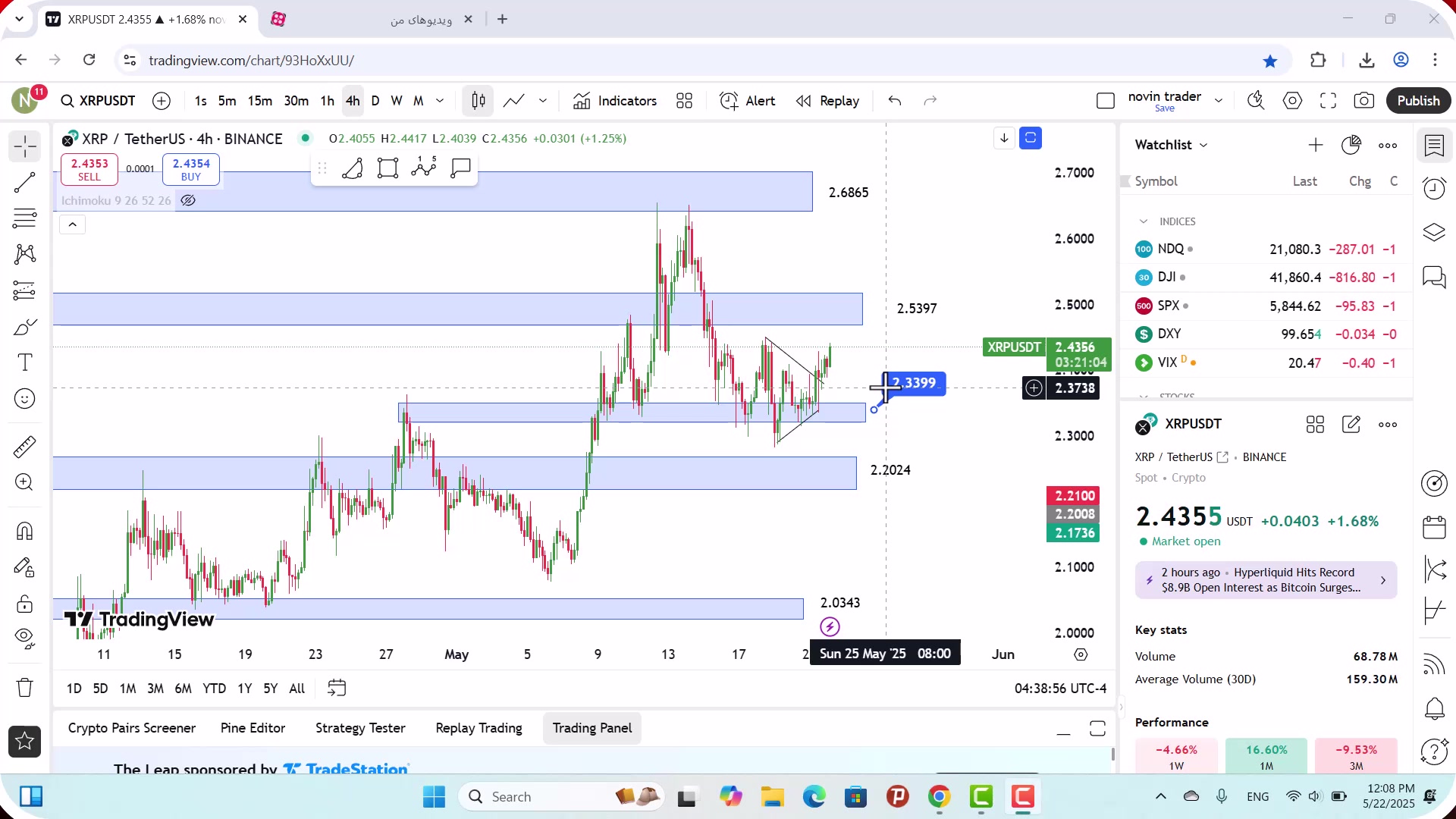
Task: Activate the zoom in tool
Action: (x=24, y=482)
